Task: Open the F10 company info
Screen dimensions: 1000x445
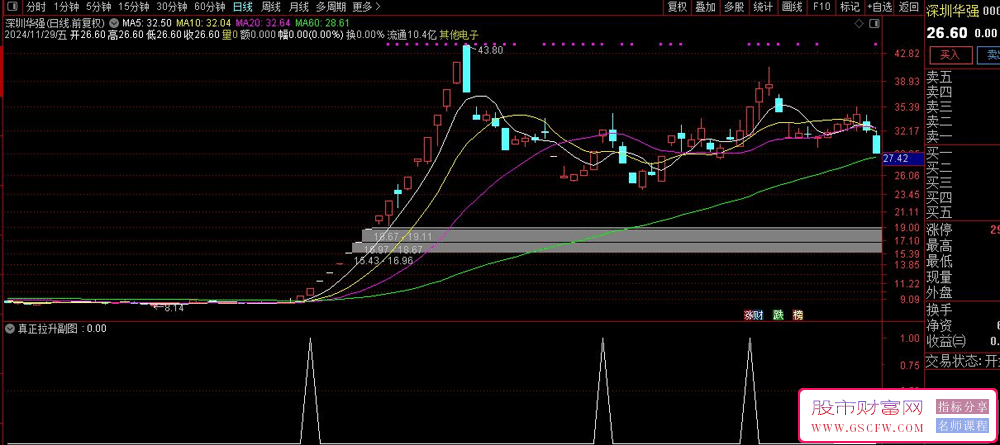Action: coord(821,7)
